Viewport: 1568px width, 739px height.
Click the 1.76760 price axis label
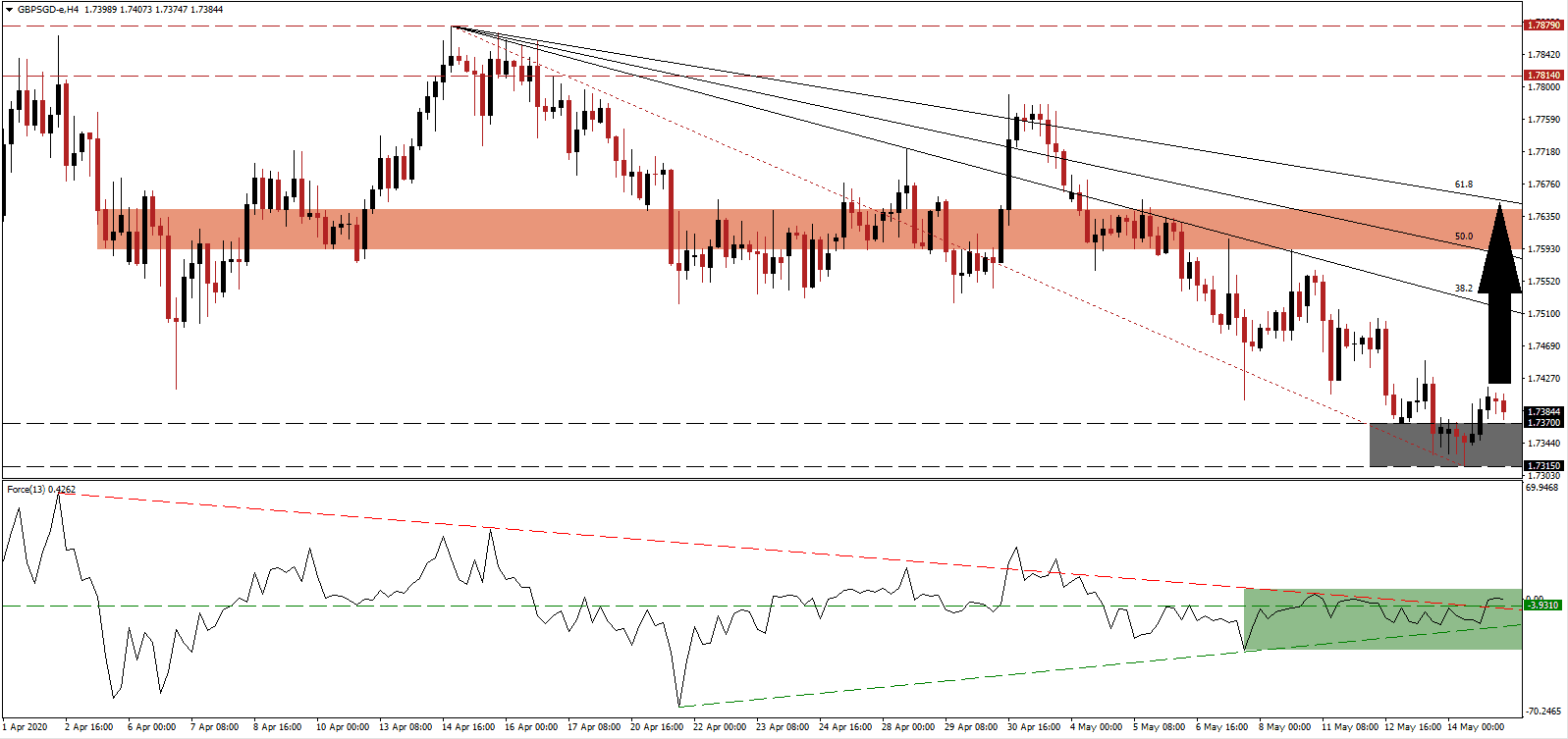1543,185
